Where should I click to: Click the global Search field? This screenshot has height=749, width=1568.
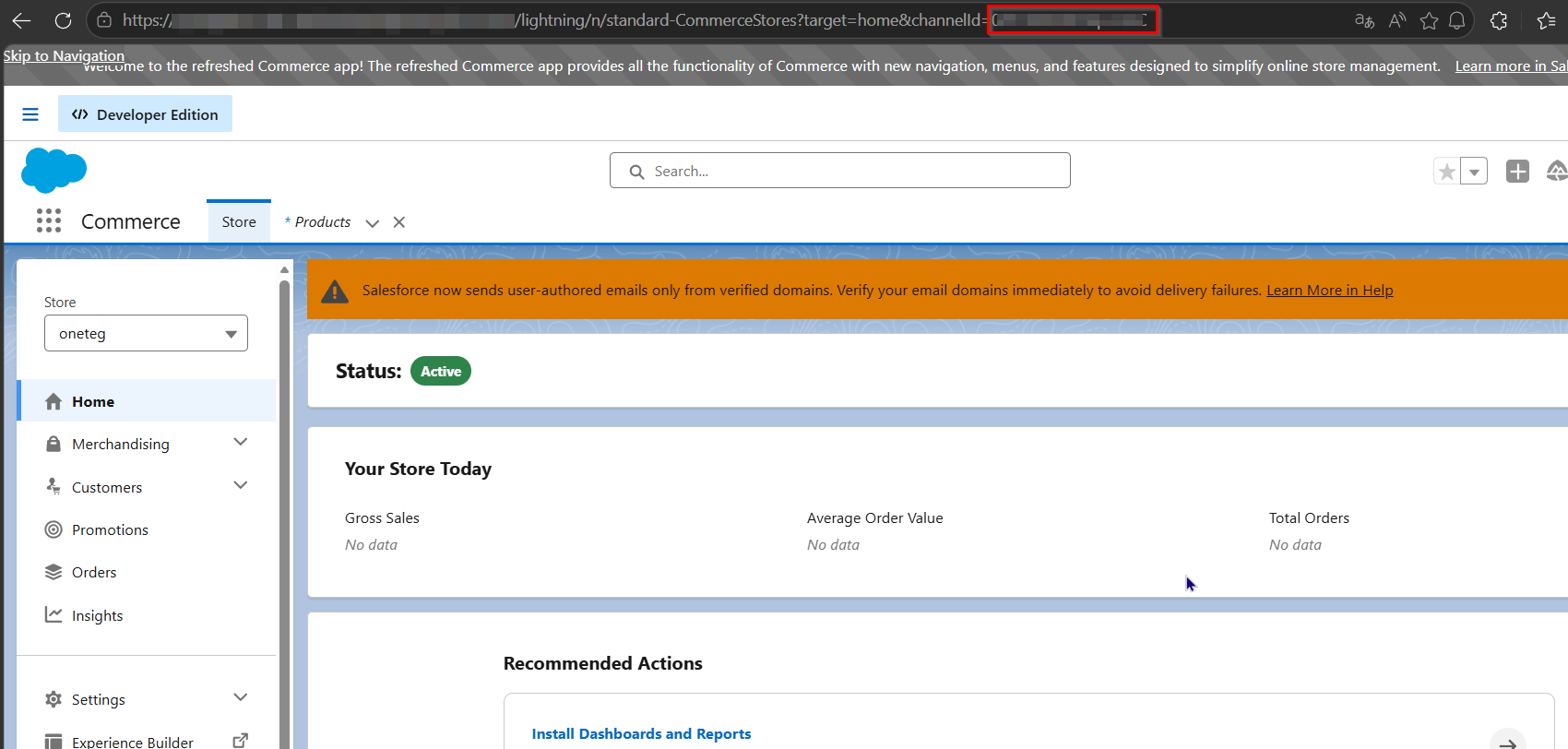coord(840,171)
